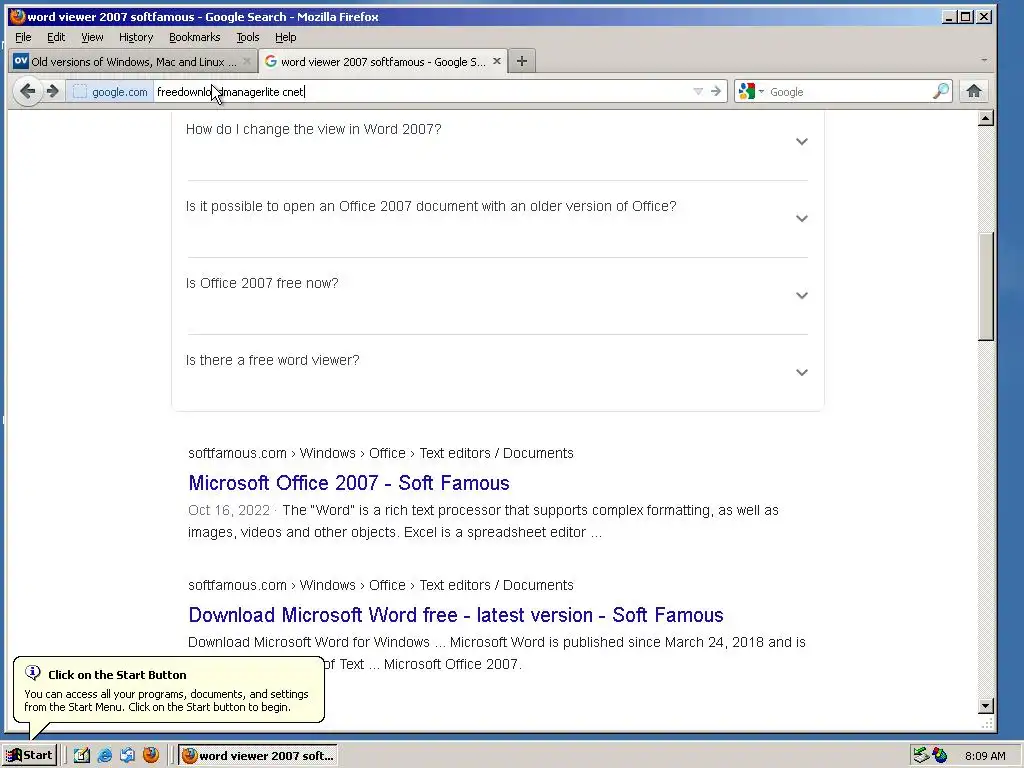1024x768 pixels.
Task: Expand 'Is there a free word viewer?' chevron
Action: (x=801, y=372)
